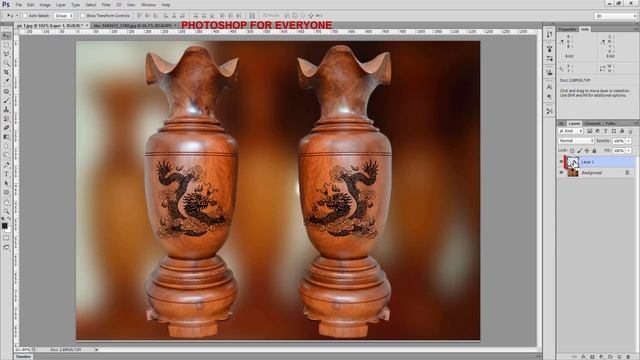Click the Opacity value field
640x360 pixels.
coord(619,140)
